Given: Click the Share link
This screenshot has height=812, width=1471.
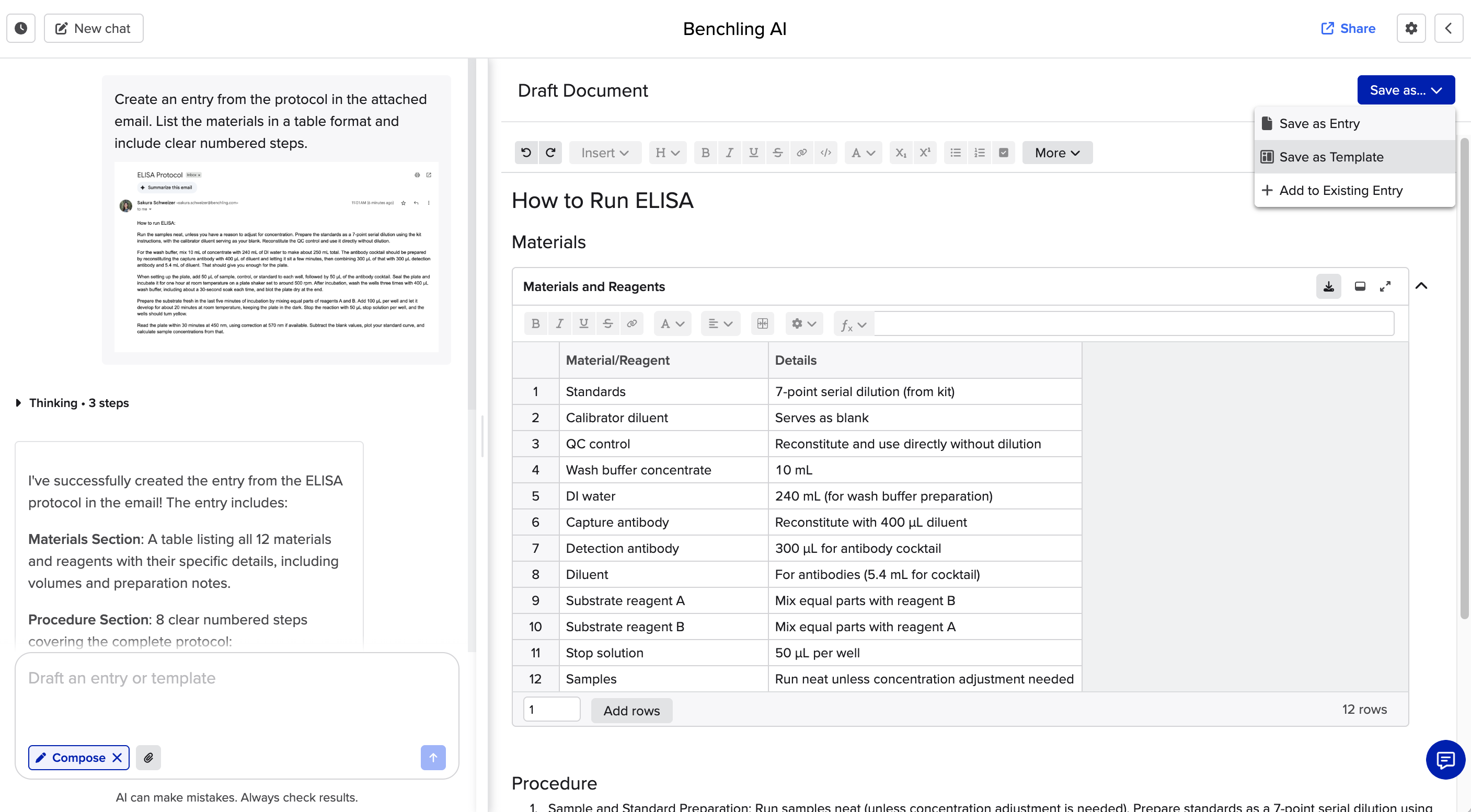Looking at the screenshot, I should (x=1348, y=28).
